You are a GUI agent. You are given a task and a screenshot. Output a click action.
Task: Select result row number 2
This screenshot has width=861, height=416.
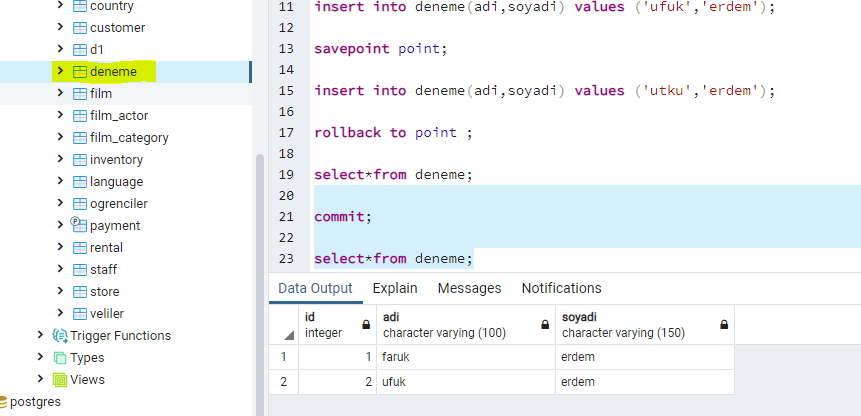[x=284, y=382]
